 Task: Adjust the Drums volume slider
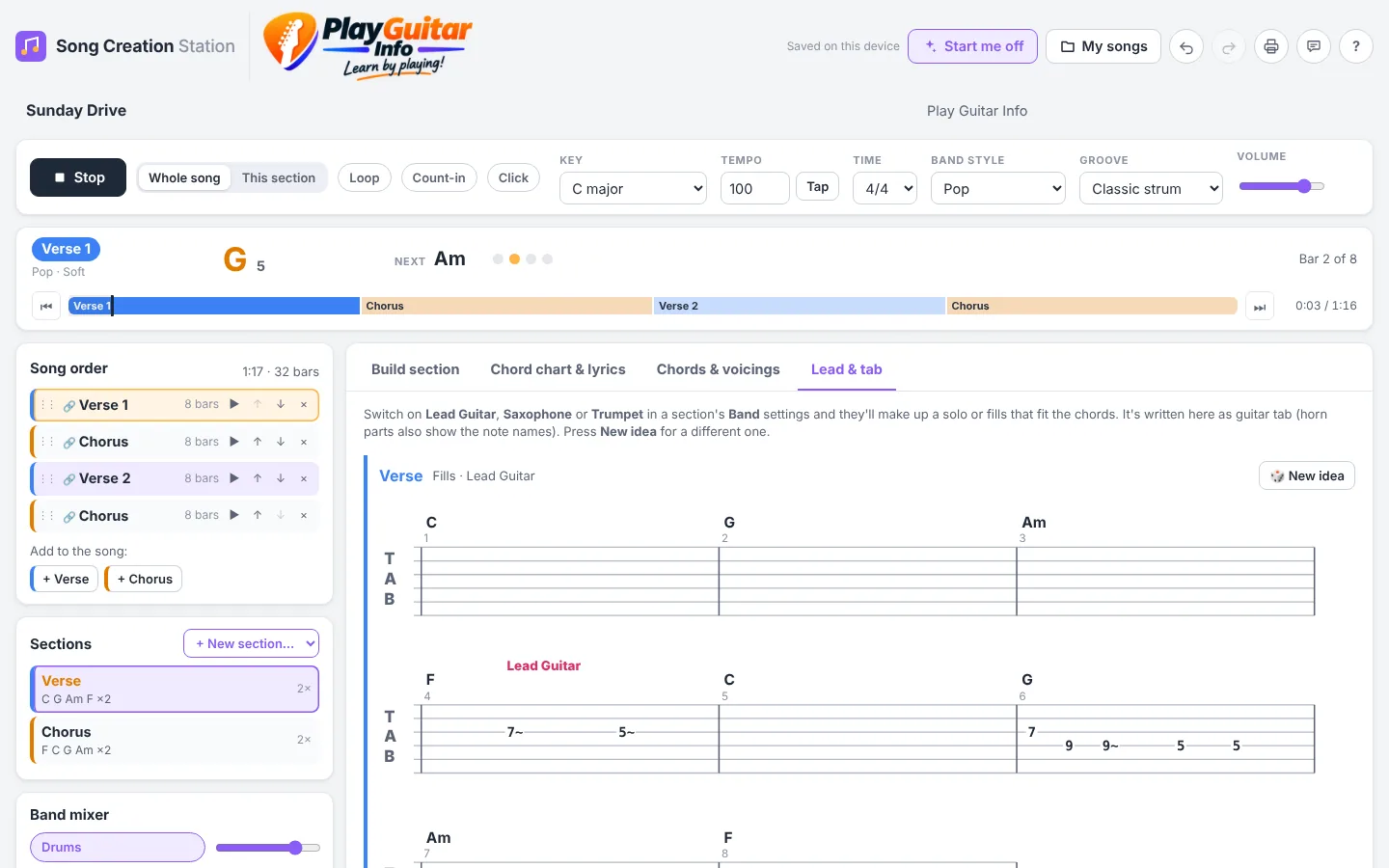267,848
